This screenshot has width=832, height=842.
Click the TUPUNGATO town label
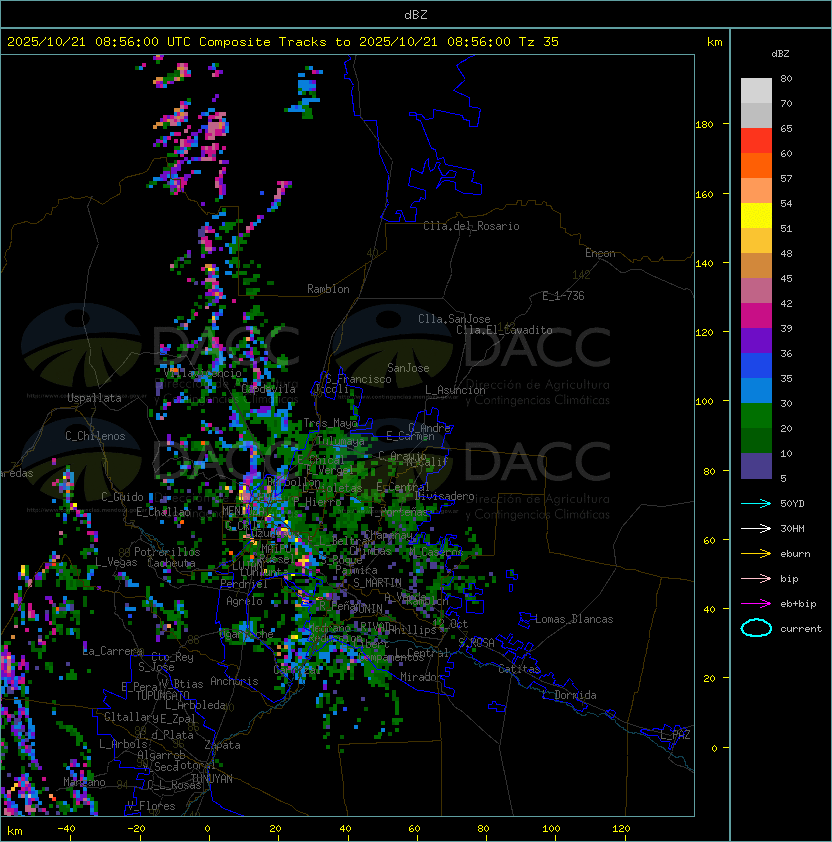coord(162,696)
